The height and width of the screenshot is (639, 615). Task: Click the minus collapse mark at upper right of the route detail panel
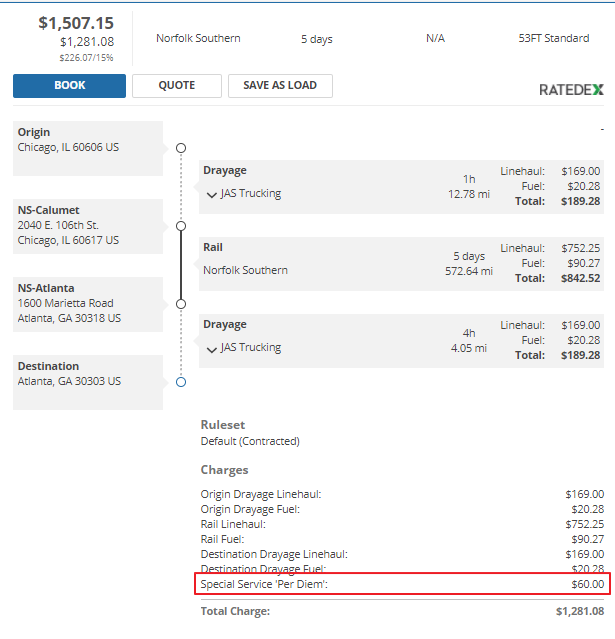(602, 130)
